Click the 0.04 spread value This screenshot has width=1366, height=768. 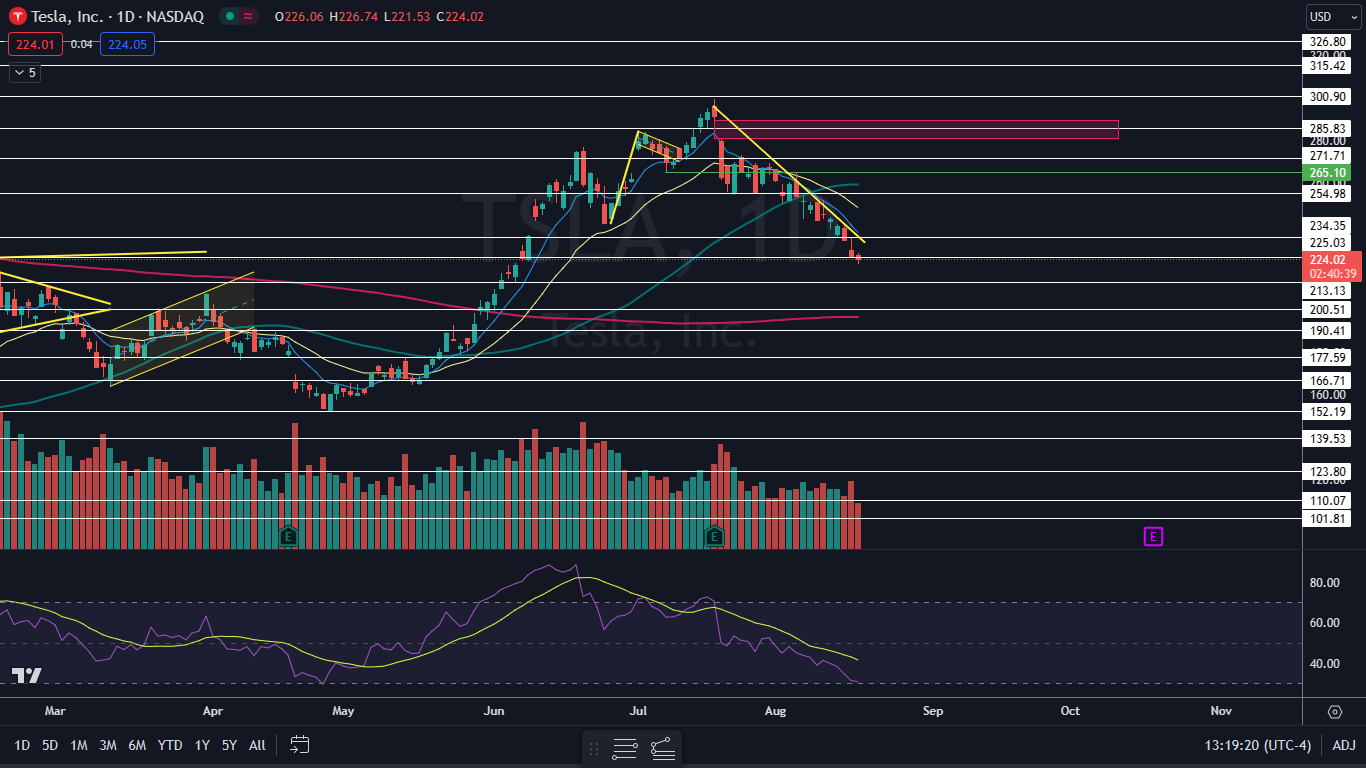(82, 44)
